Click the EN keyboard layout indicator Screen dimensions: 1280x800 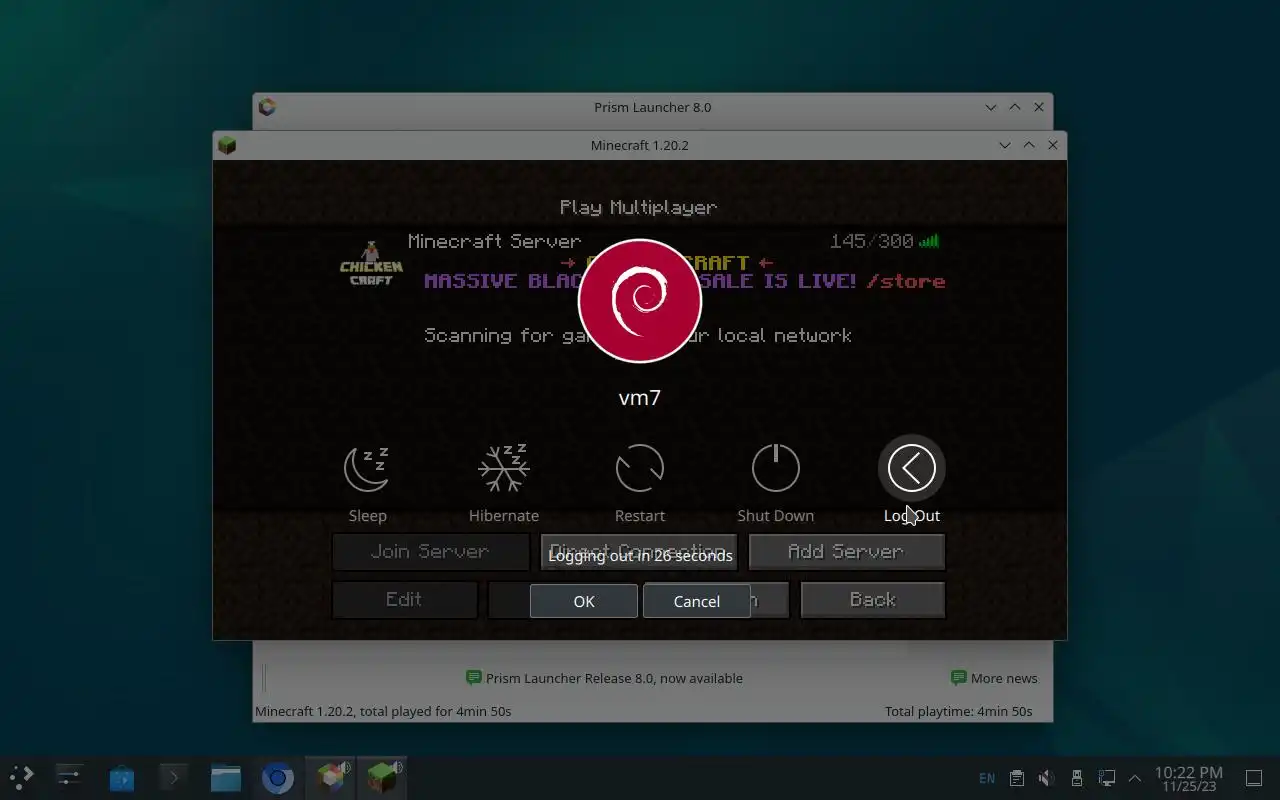pos(987,778)
